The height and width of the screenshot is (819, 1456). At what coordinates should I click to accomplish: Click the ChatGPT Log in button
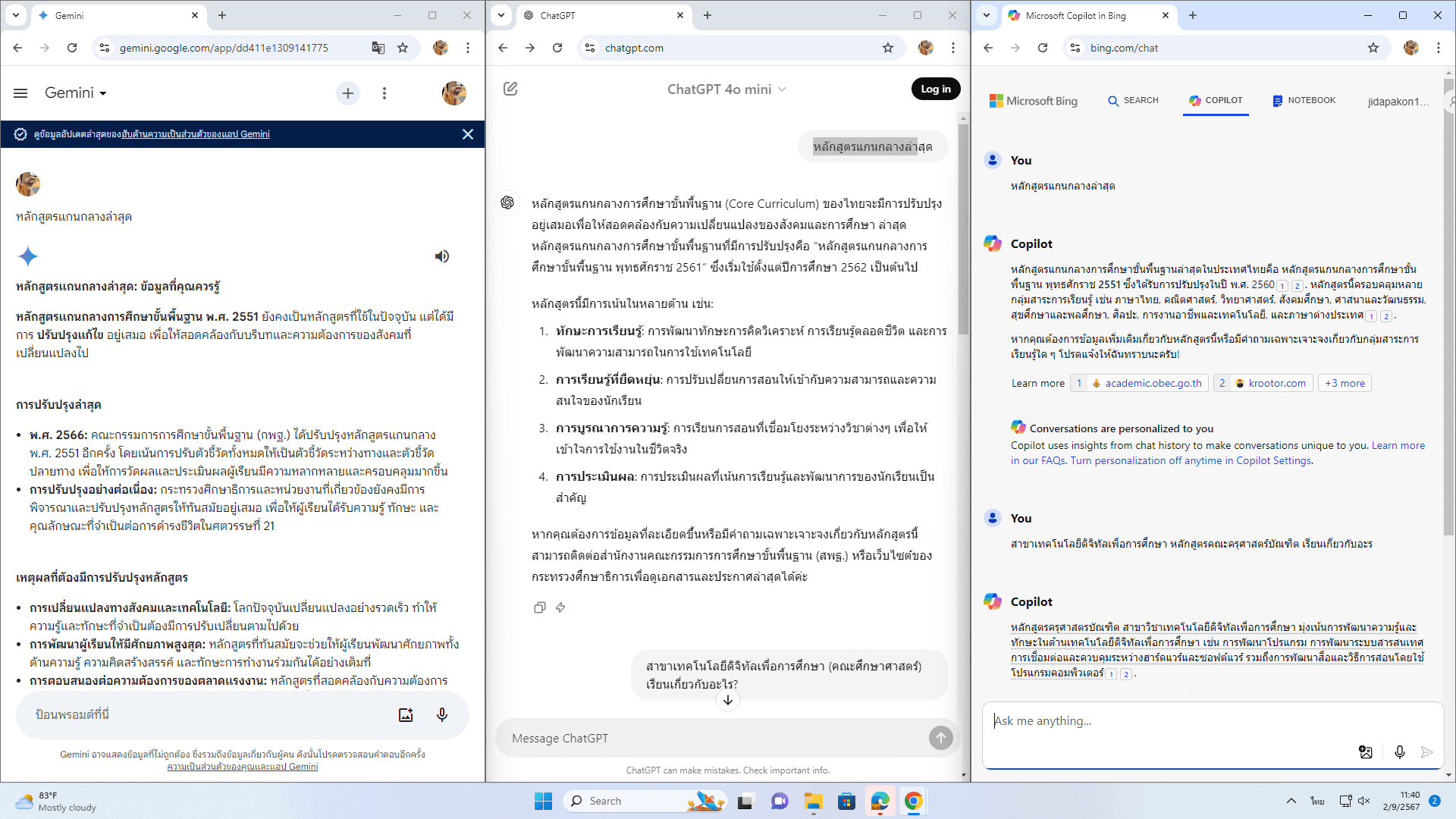[x=935, y=89]
